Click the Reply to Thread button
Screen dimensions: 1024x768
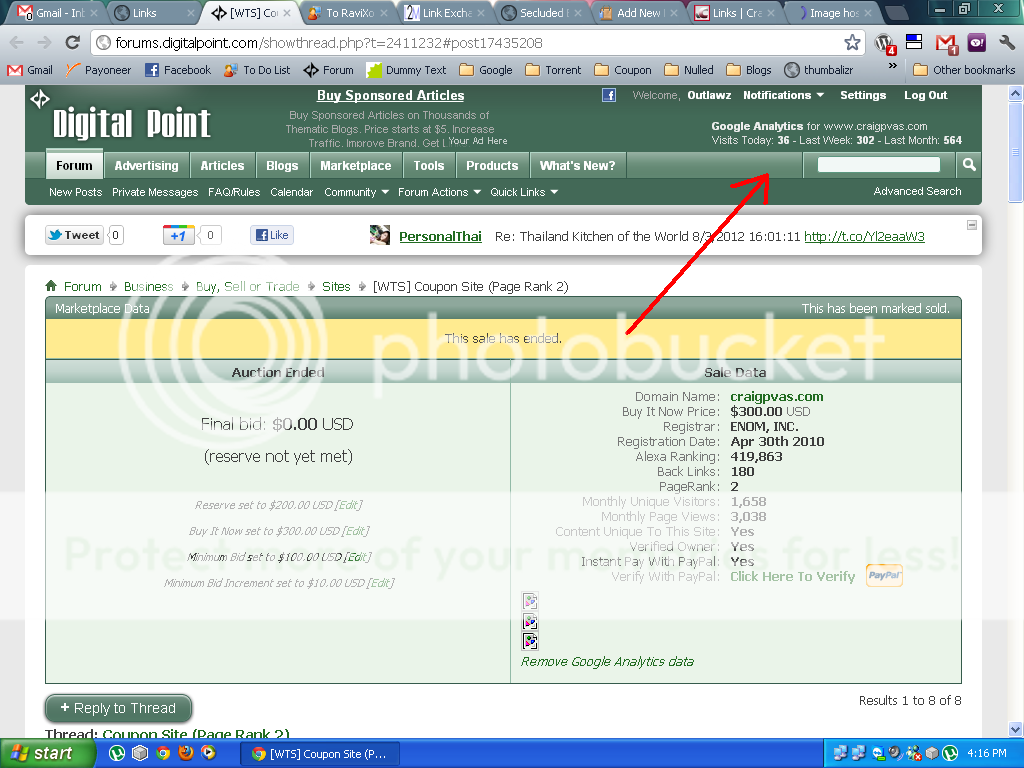pyautogui.click(x=118, y=708)
